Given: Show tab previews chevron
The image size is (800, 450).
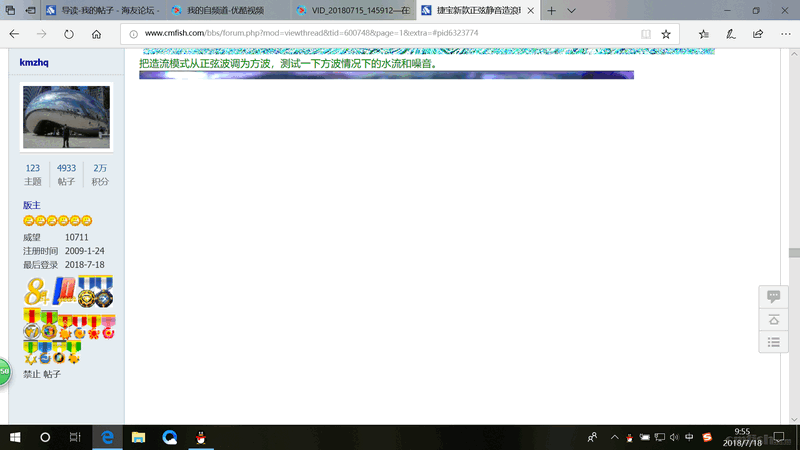Looking at the screenshot, I should tap(571, 10).
